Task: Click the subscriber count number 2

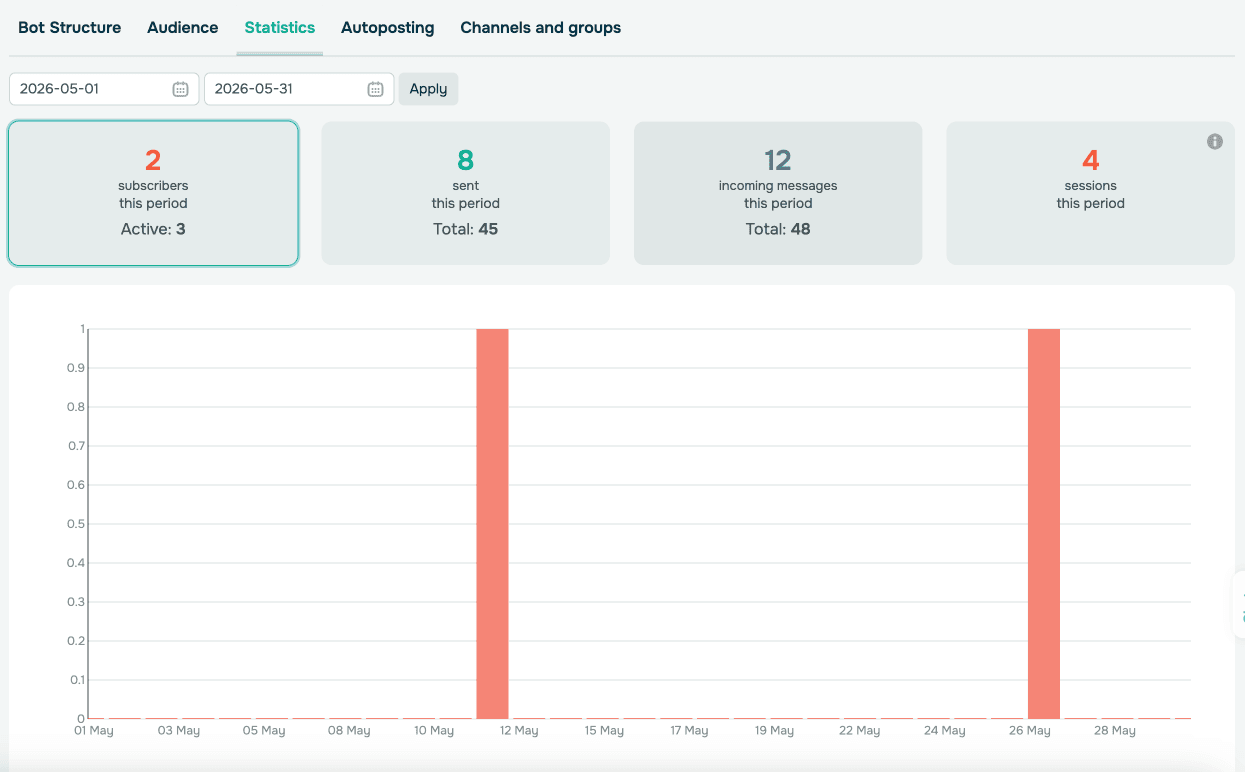Action: coord(153,160)
